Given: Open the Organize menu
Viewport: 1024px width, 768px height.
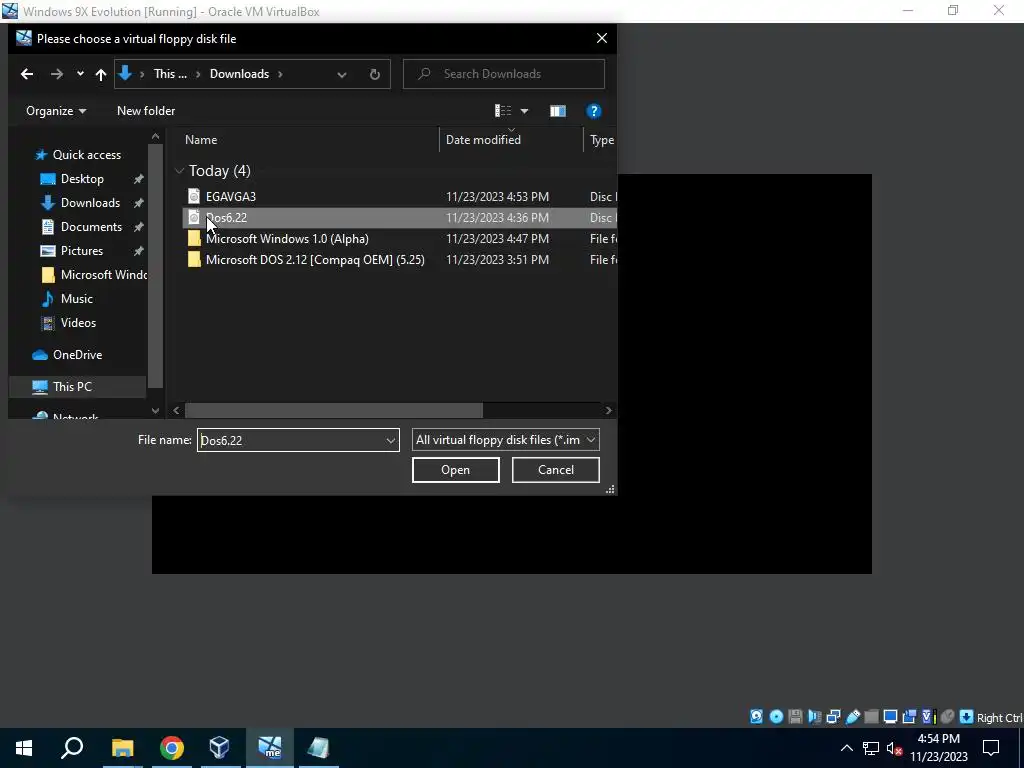Looking at the screenshot, I should click(x=56, y=111).
